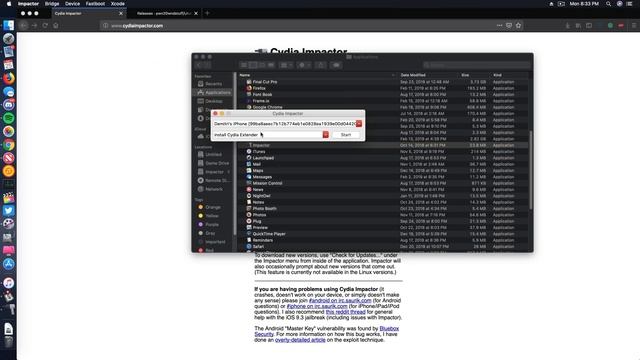Viewport: 640px width, 360px height.
Task: Click the Start button in Cydia Impactor
Action: [x=346, y=135]
